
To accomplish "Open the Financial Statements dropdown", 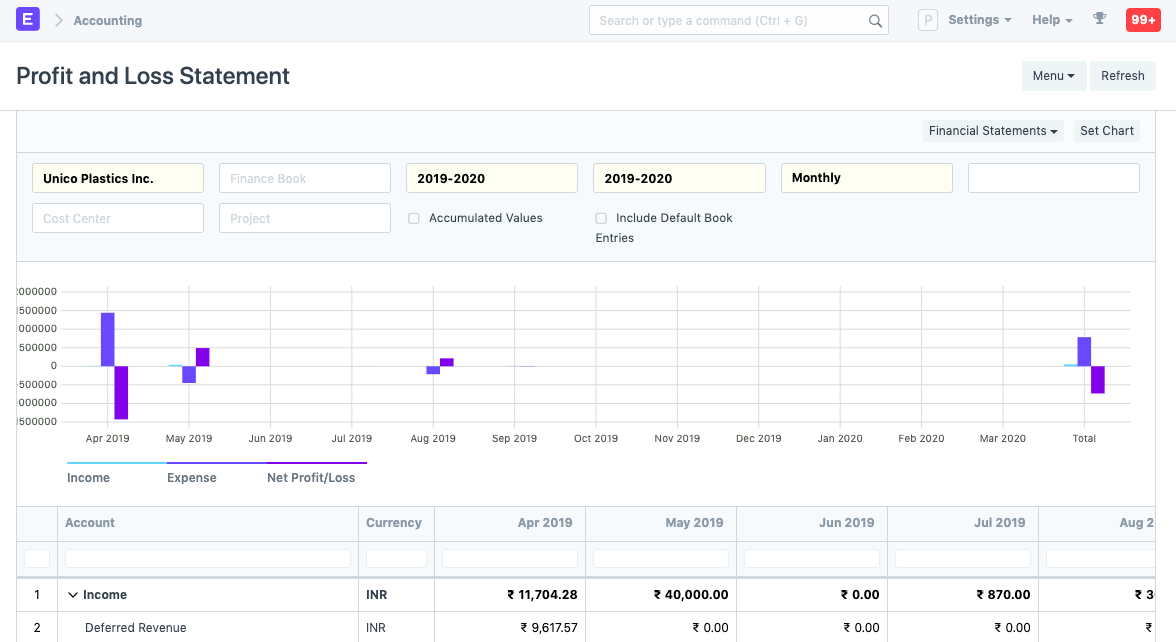I will (x=993, y=130).
